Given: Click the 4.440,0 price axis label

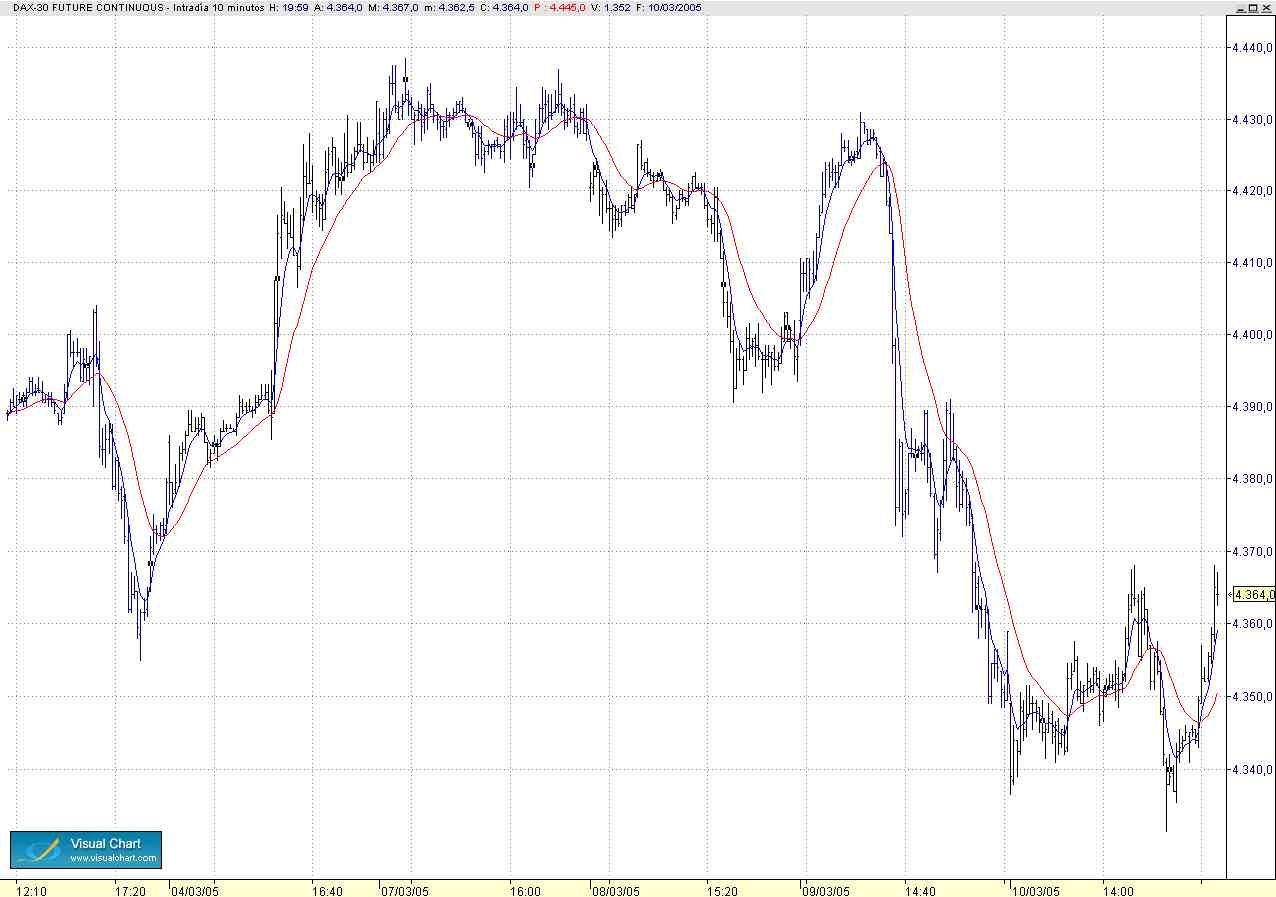Looking at the screenshot, I should click(x=1252, y=47).
